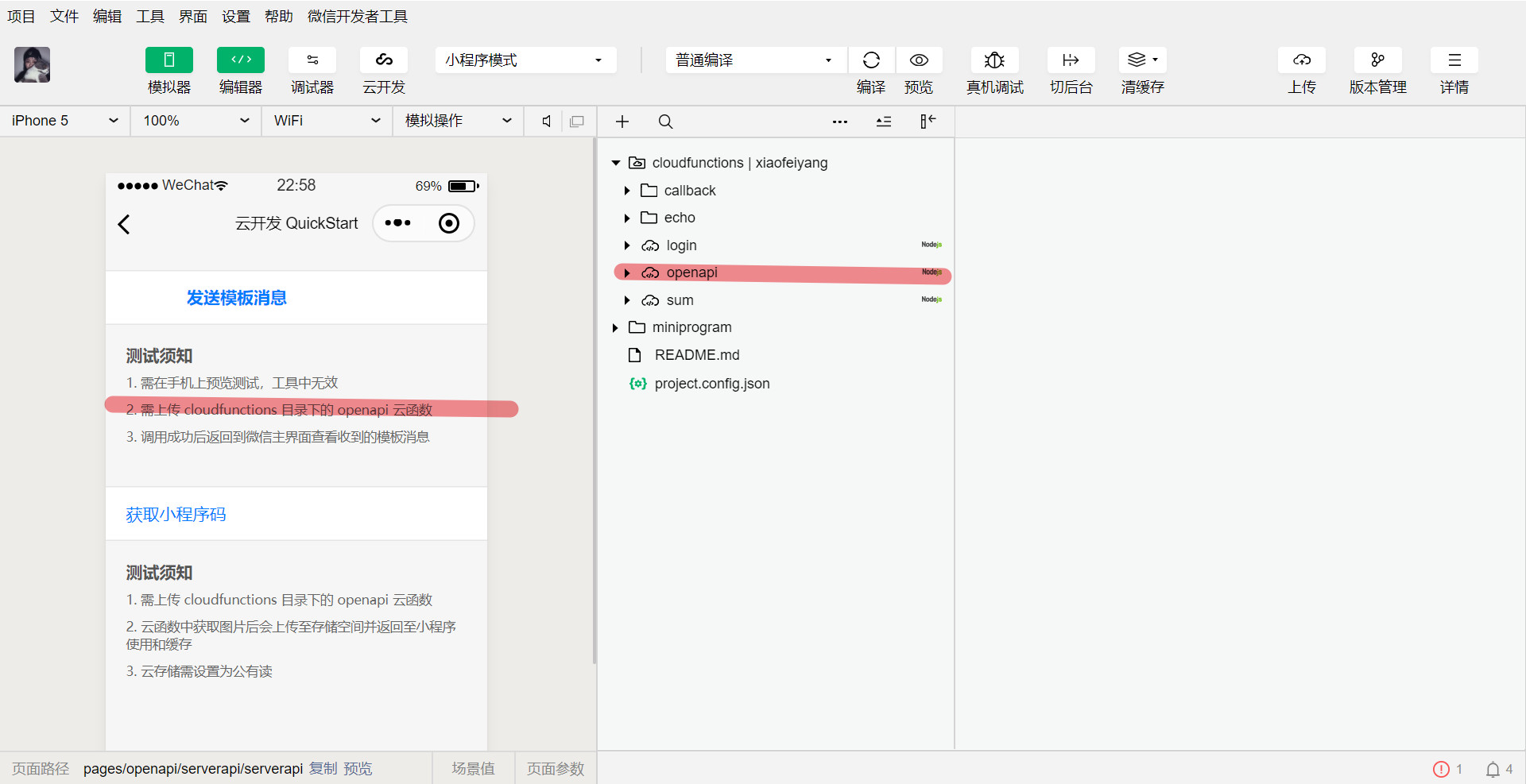This screenshot has width=1526, height=784.
Task: Open the 场景值 status bar item
Action: [474, 769]
